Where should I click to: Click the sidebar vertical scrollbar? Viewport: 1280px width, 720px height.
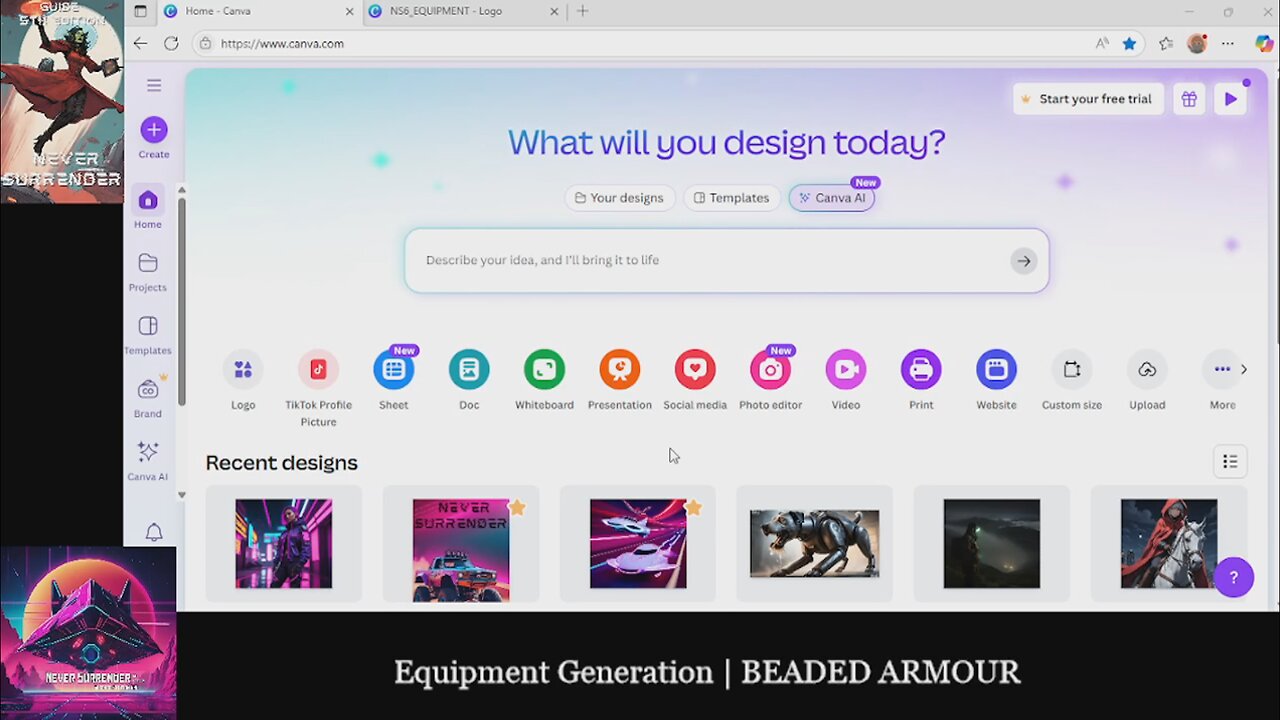(181, 300)
